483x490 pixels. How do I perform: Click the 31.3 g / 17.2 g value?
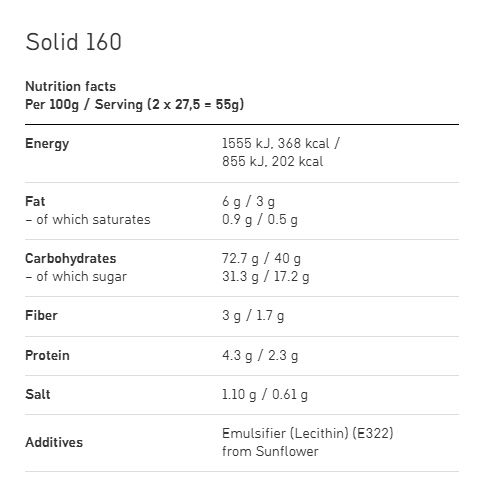tap(266, 277)
